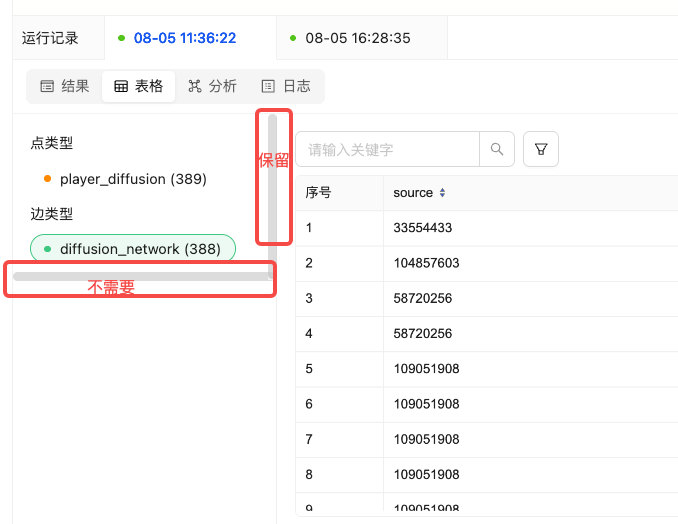The image size is (678, 524).
Task: Click the horizontal scrollbar under diffusion_network
Action: click(141, 277)
